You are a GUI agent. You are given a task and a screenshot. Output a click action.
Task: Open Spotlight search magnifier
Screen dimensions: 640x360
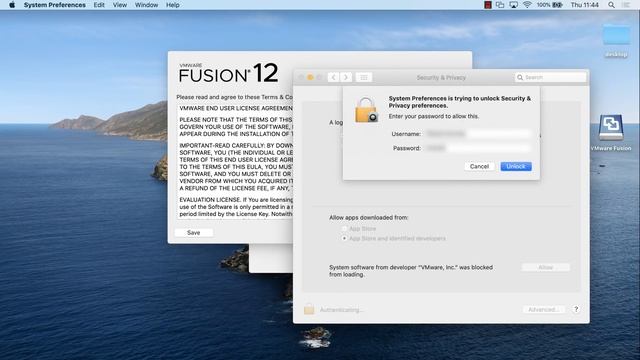(x=611, y=5)
